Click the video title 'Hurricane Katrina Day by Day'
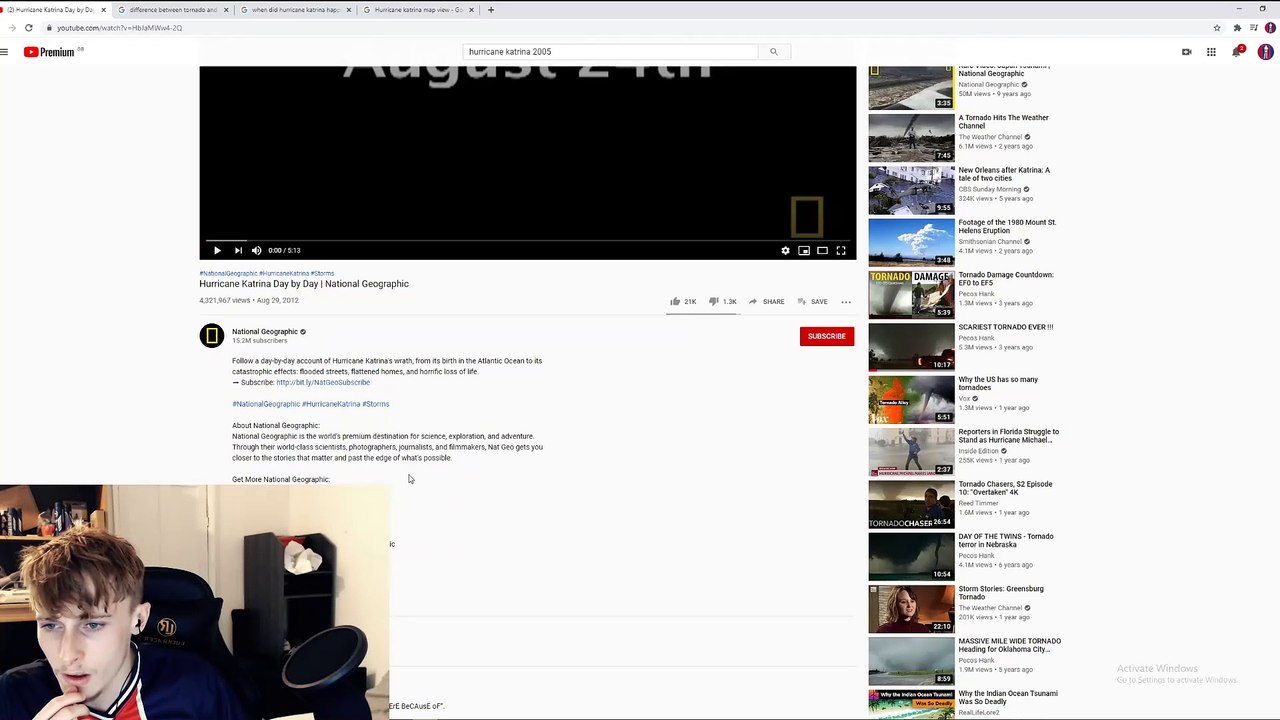This screenshot has height=720, width=1280. point(304,284)
